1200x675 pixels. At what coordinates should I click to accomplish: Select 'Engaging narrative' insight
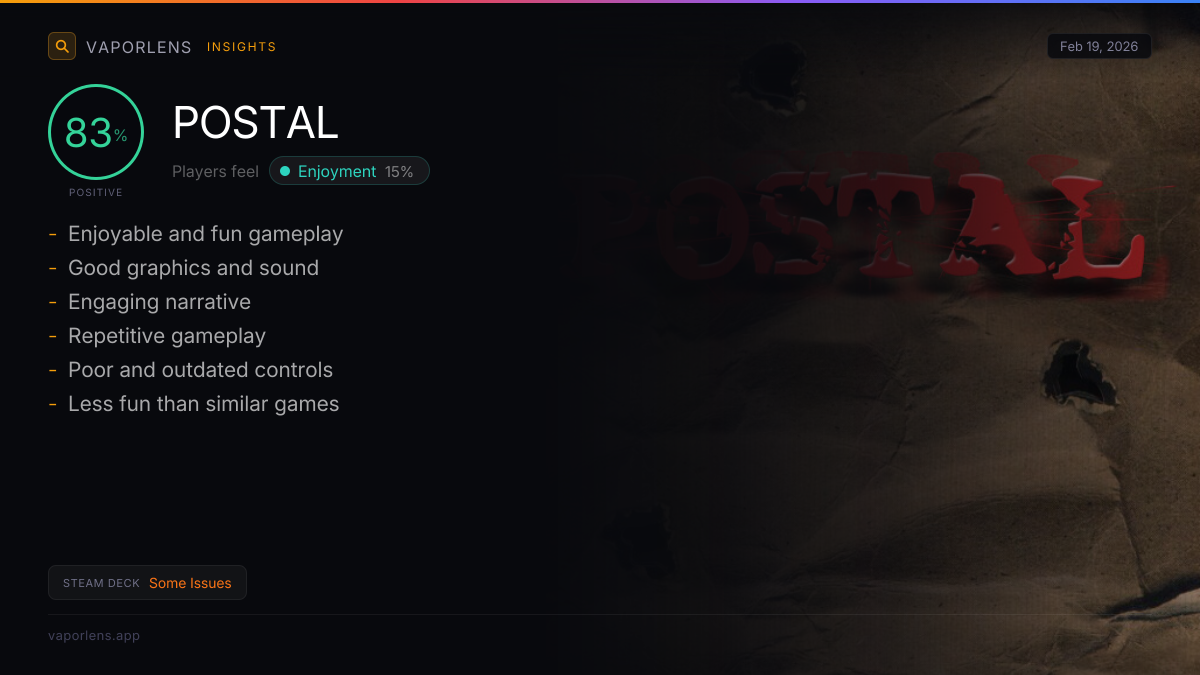[x=159, y=302]
